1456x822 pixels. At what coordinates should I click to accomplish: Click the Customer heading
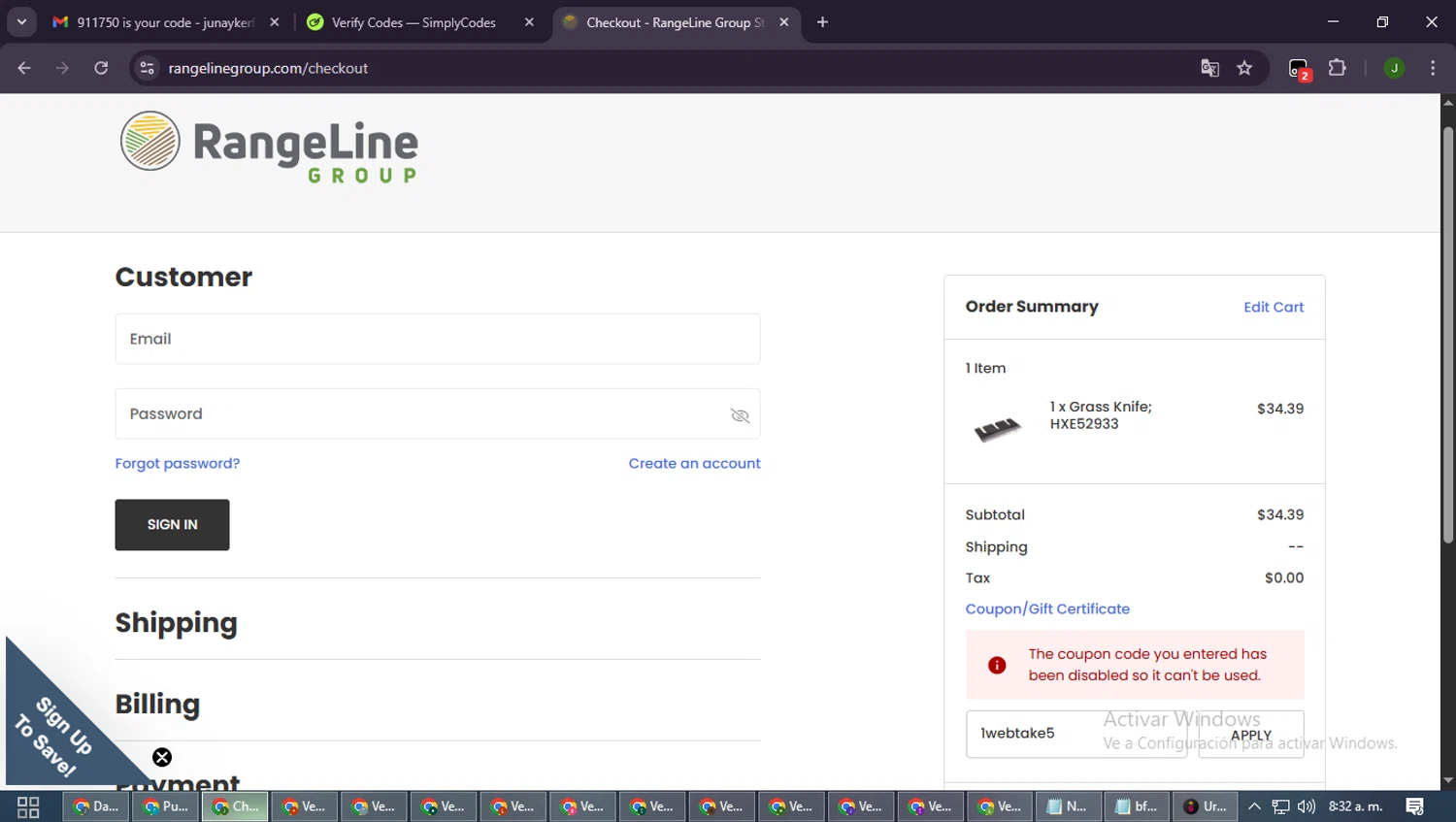point(183,277)
